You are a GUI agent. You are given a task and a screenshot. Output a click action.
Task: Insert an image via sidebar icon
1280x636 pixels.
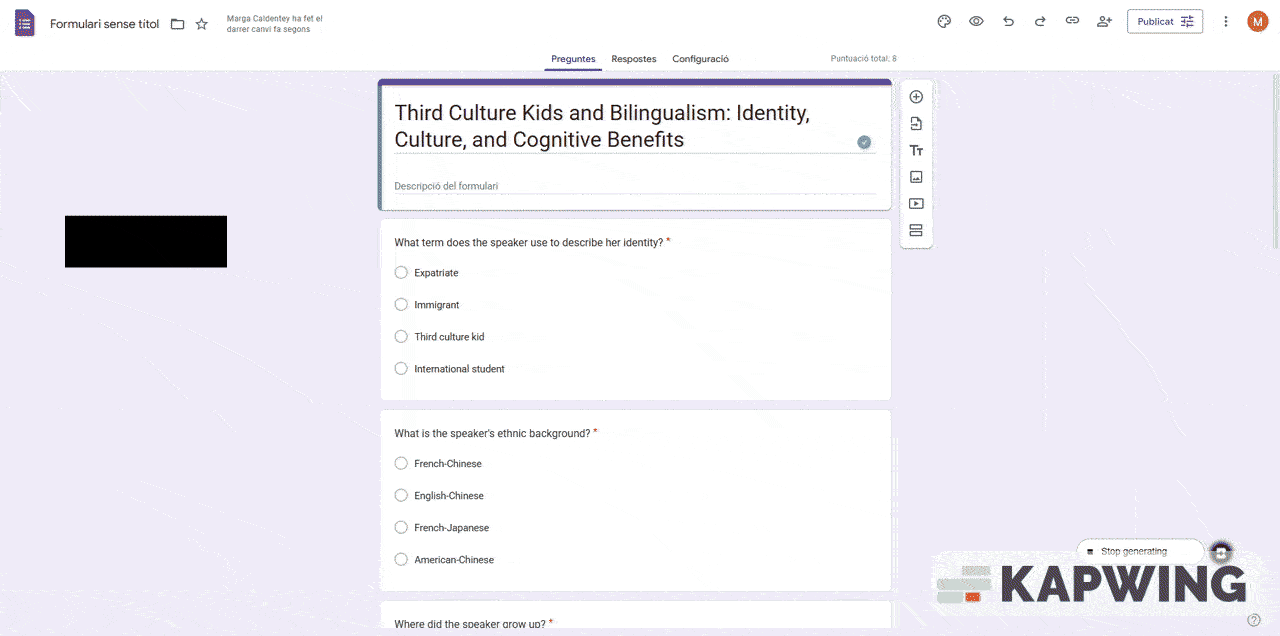916,177
